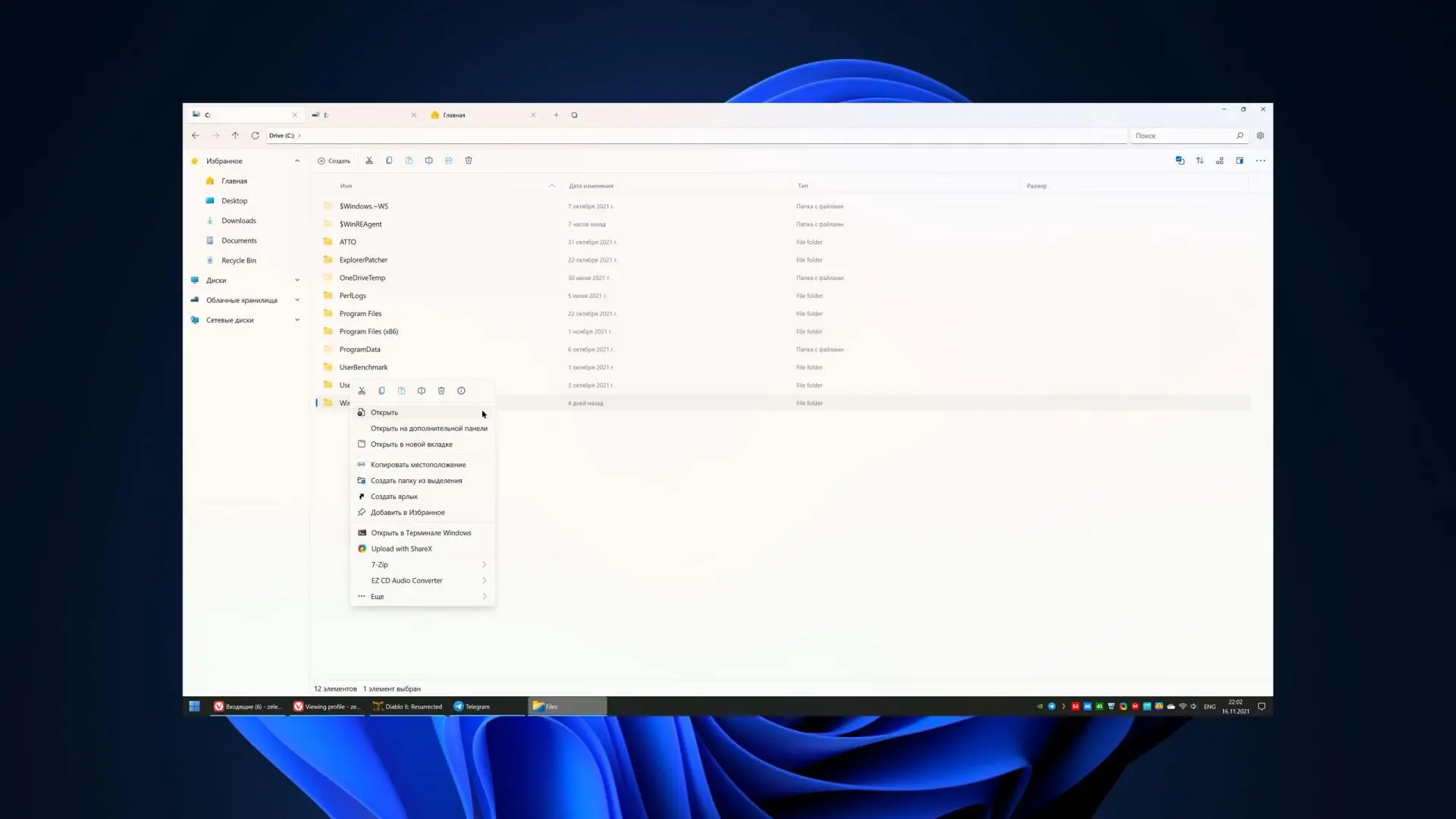Expand the Сетевые диски sidebar section
Viewport: 1456px width, 819px height.
[x=297, y=320]
